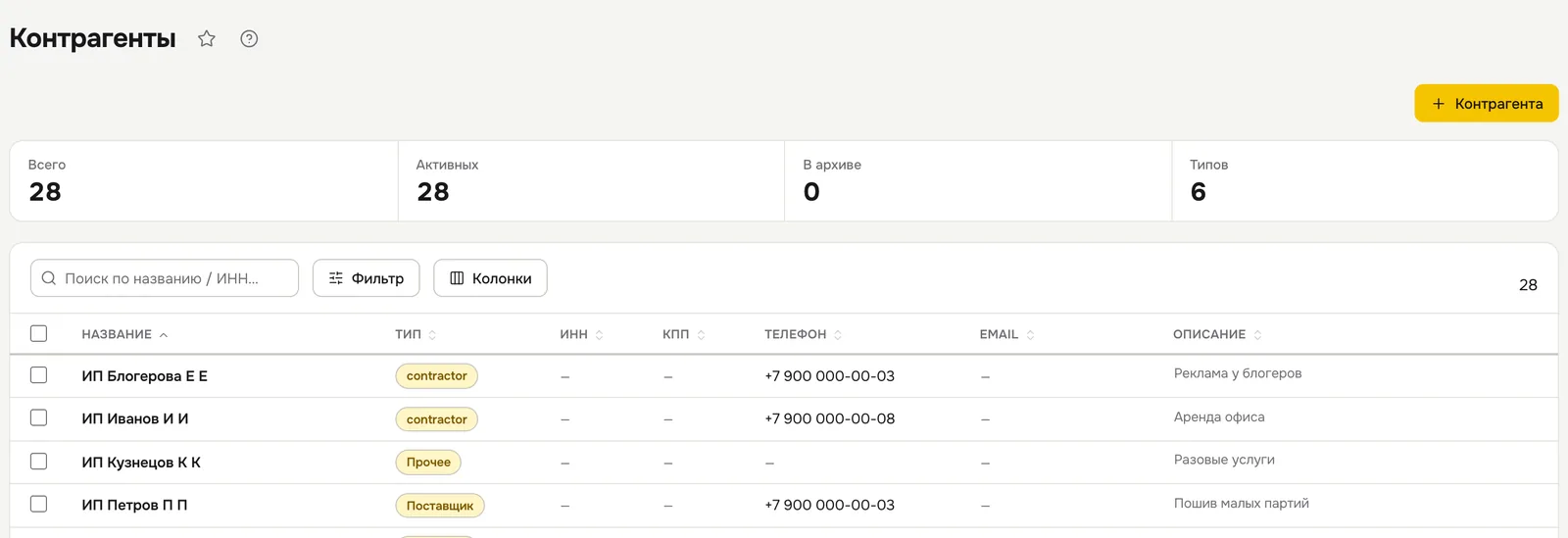Click the magnifier icon in the search field
The height and width of the screenshot is (538, 1568).
49,278
